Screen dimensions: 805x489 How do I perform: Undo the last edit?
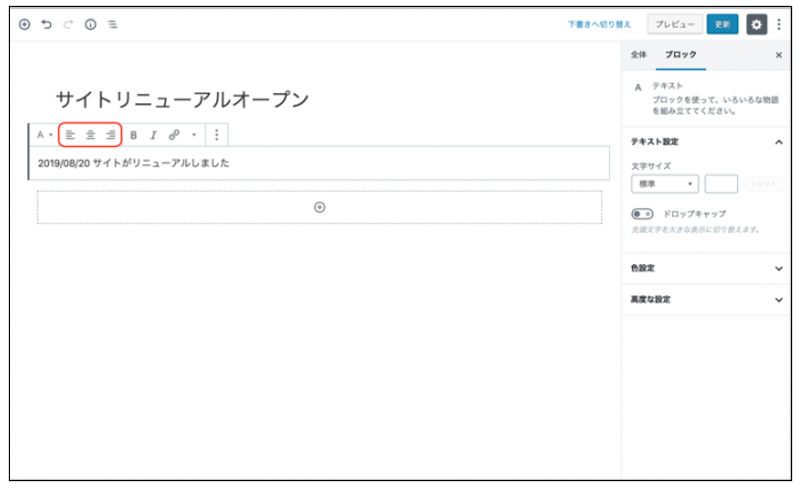pos(47,24)
